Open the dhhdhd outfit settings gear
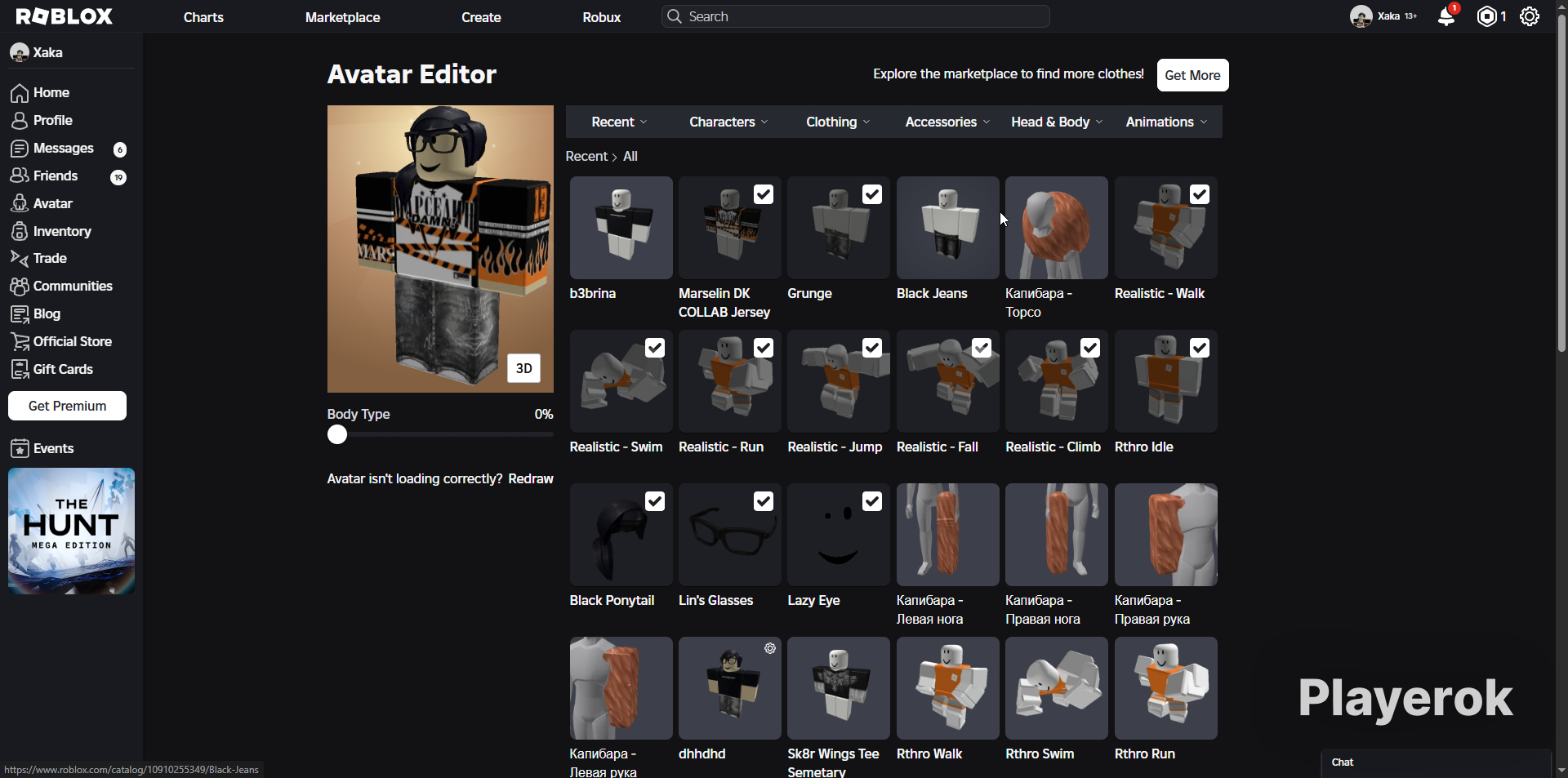 click(770, 648)
